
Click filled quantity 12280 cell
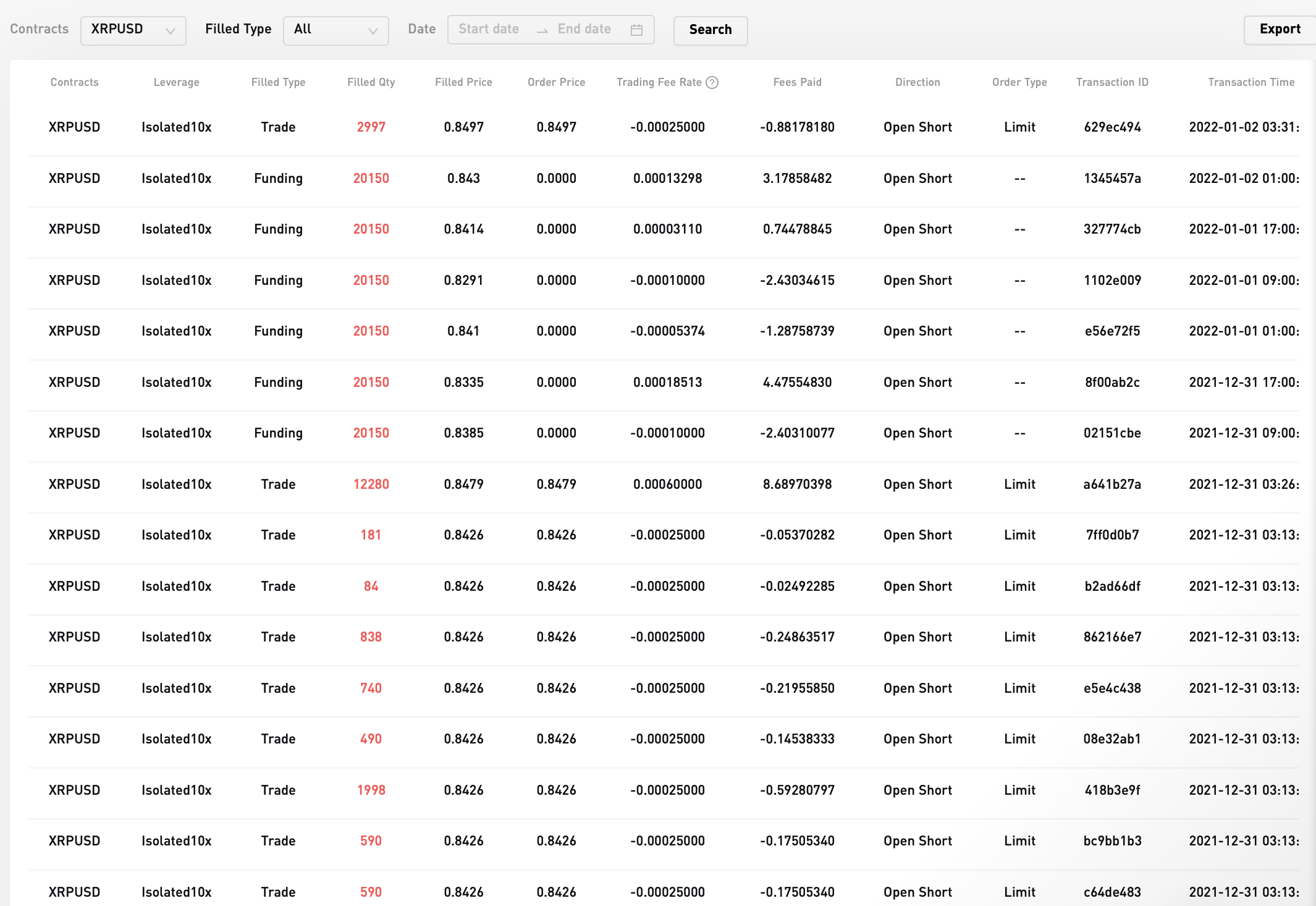point(371,485)
